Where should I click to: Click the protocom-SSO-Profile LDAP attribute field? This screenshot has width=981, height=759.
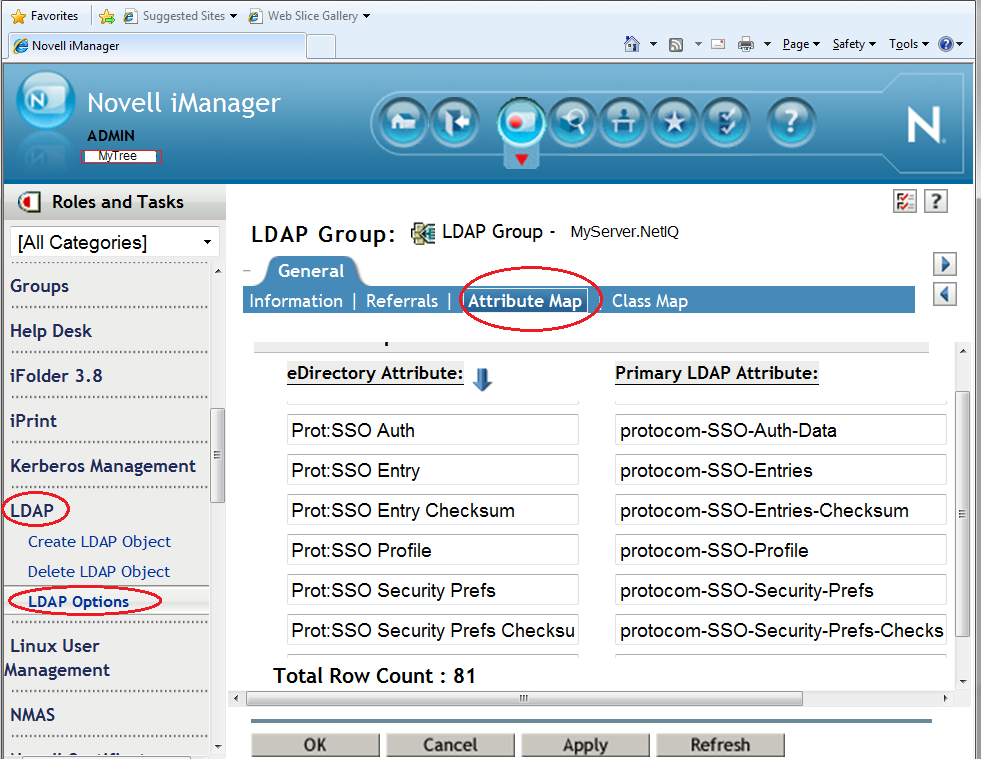tap(781, 551)
